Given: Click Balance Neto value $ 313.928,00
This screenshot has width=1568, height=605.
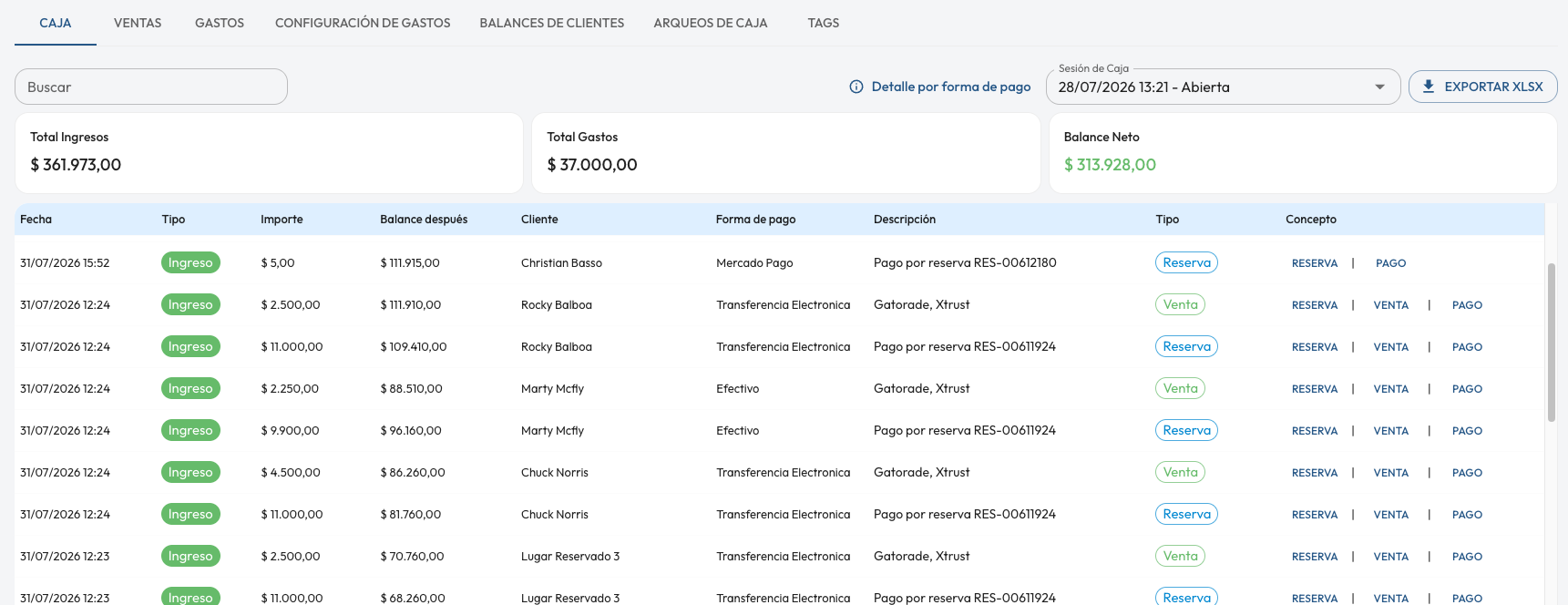Looking at the screenshot, I should [x=1110, y=165].
